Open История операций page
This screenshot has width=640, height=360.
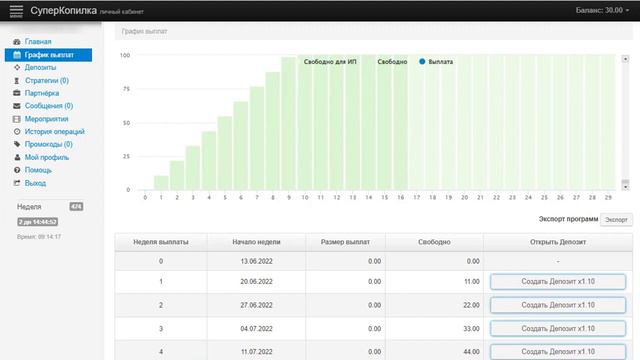(x=55, y=131)
